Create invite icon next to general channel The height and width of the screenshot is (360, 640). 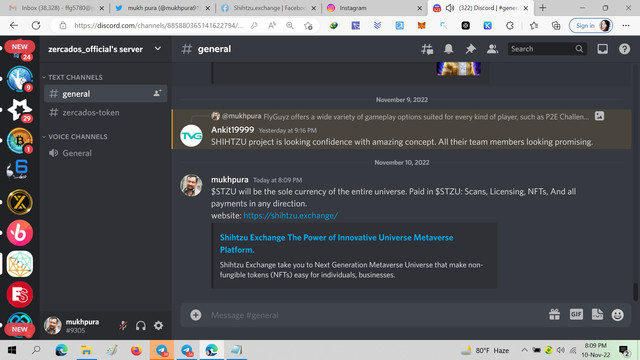[x=157, y=93]
